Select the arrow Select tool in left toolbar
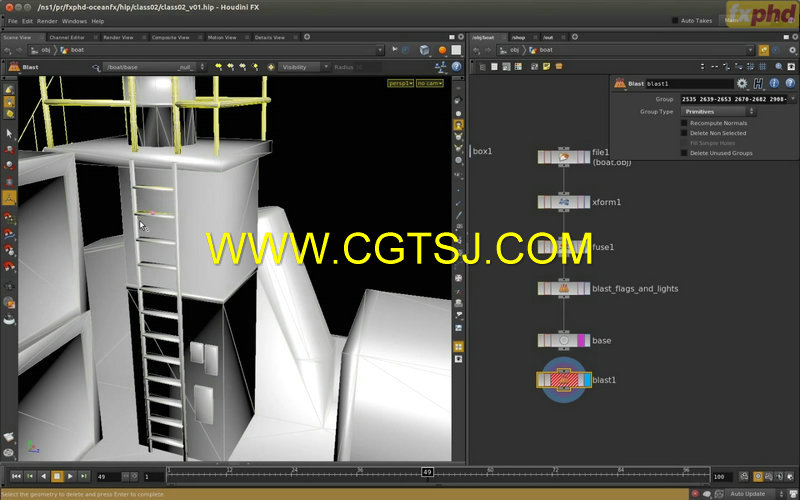This screenshot has height=500, width=800. pos(9,133)
